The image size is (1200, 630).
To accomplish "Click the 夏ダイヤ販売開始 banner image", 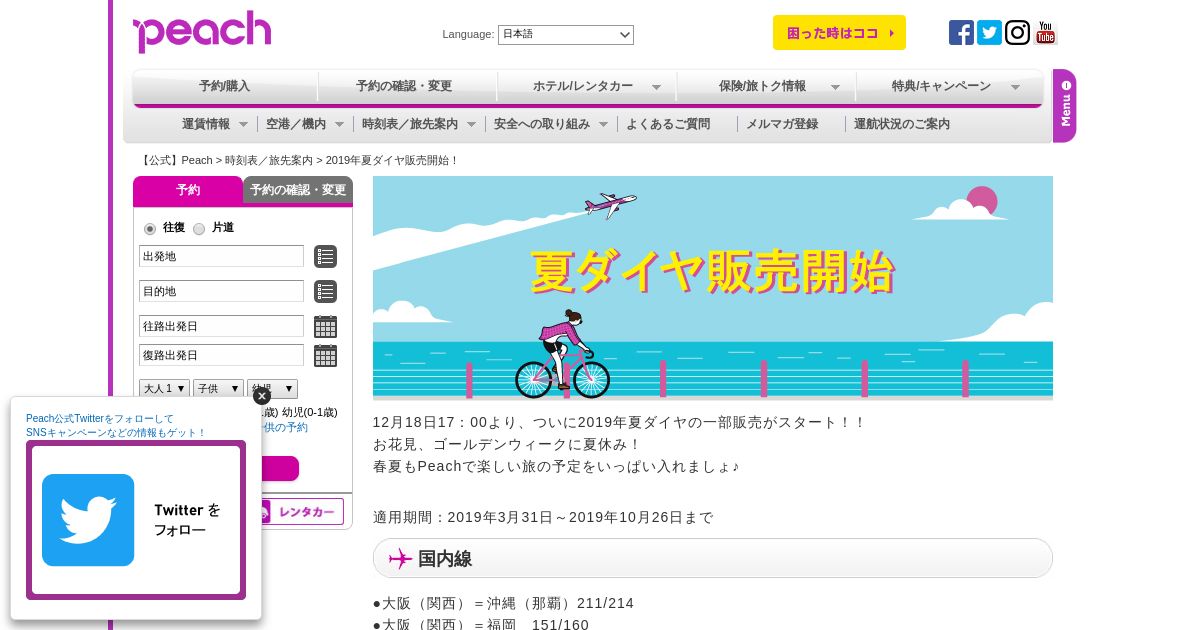I will point(713,288).
